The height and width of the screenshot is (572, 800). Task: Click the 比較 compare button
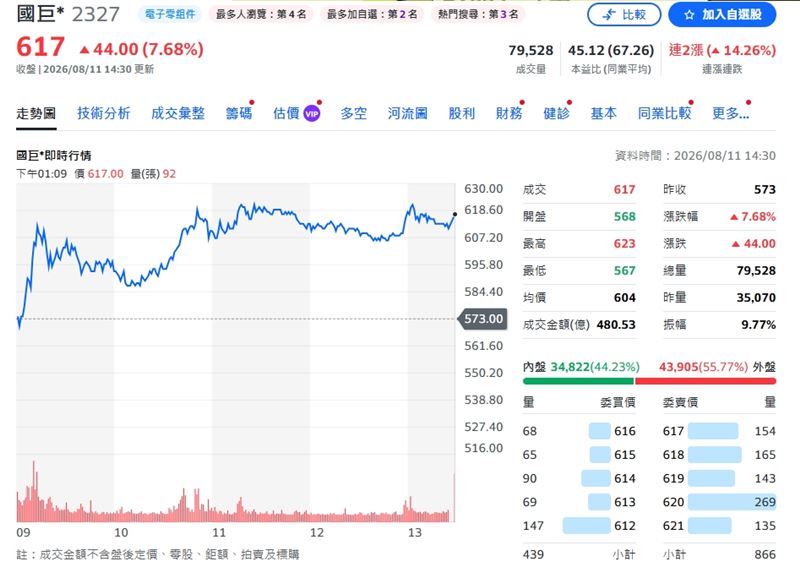pyautogui.click(x=624, y=15)
